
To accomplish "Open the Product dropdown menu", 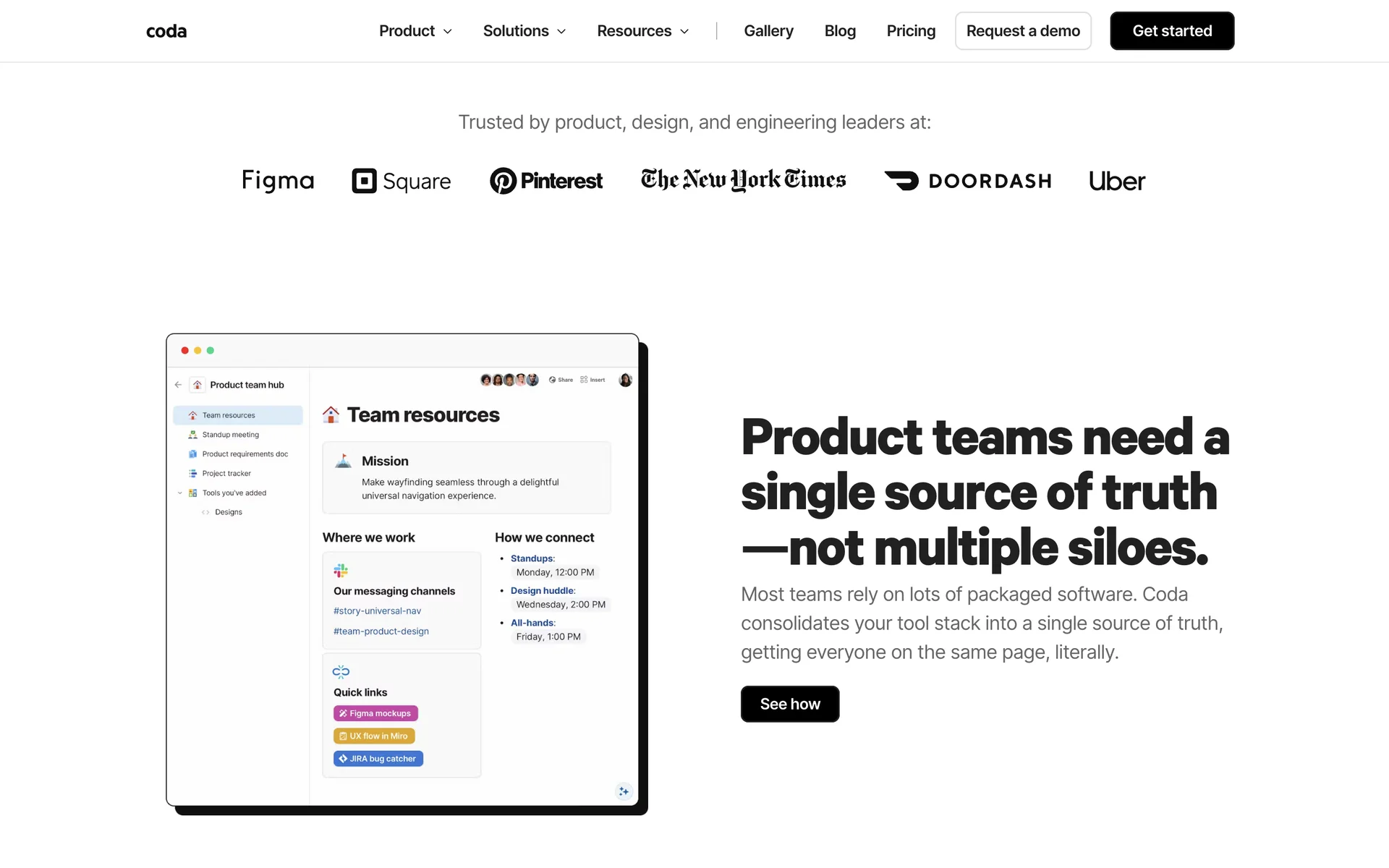I will point(415,31).
